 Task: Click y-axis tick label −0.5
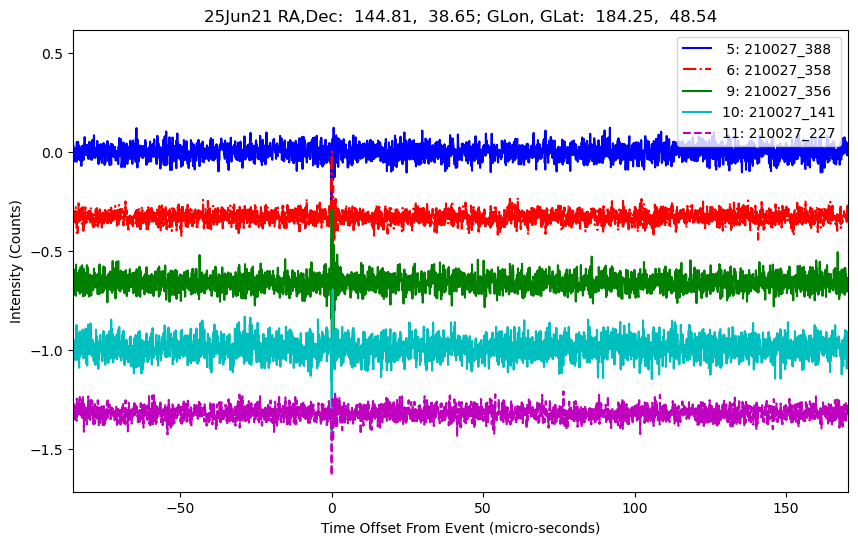(x=47, y=252)
